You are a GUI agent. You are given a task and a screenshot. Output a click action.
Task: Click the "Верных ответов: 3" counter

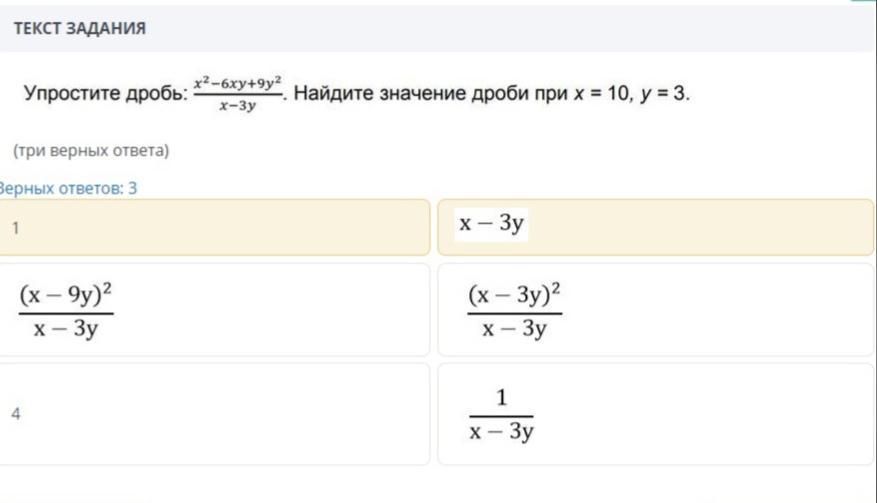[68, 188]
